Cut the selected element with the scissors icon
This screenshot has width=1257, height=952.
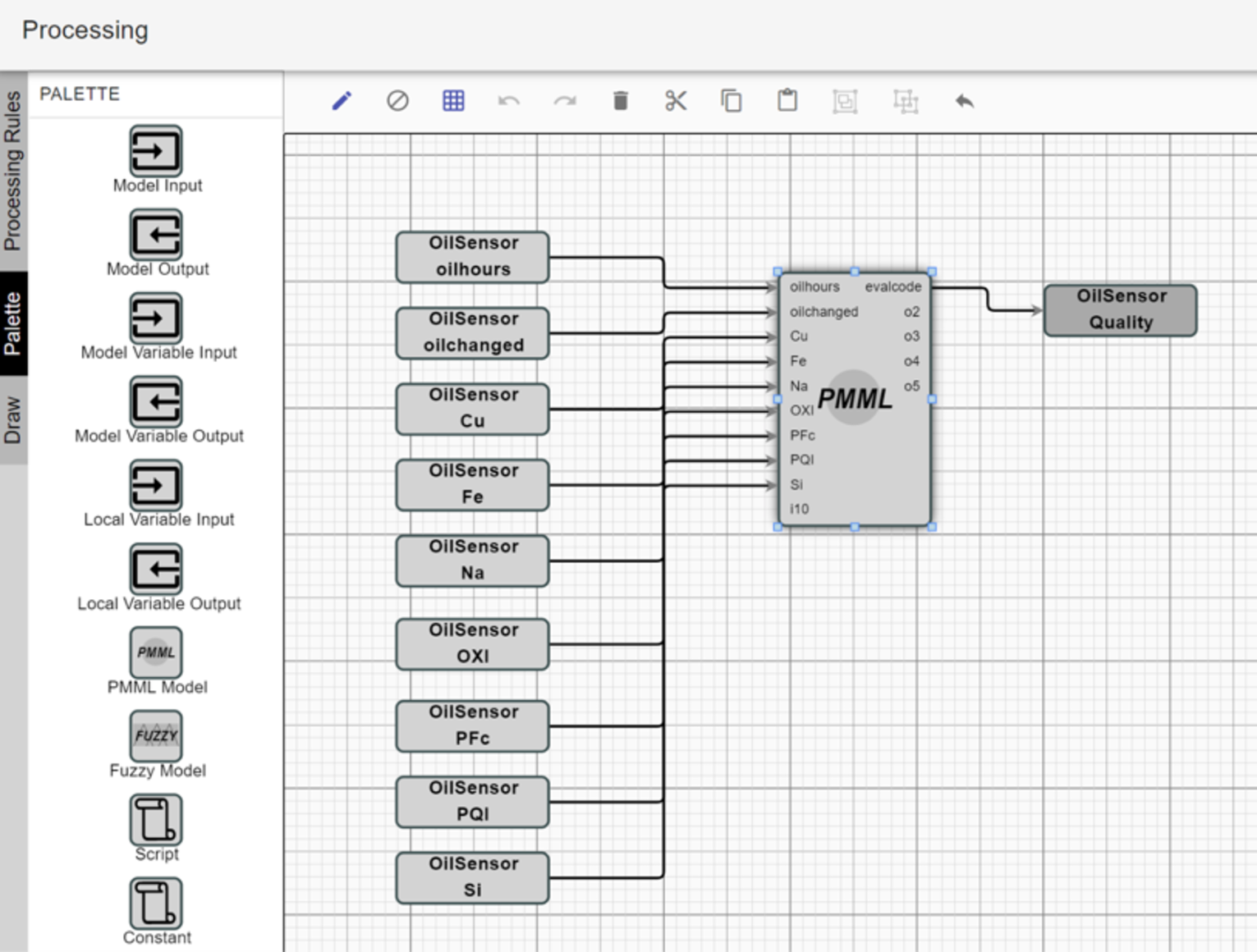click(676, 100)
